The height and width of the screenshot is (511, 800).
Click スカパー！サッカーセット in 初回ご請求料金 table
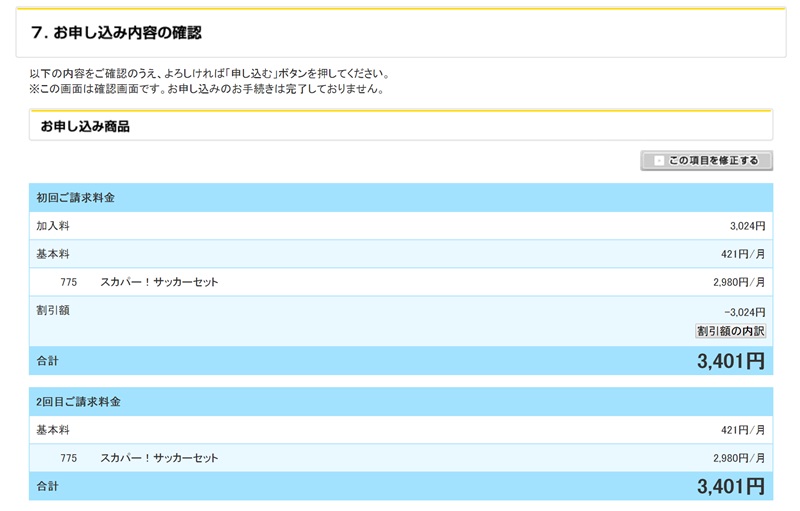click(x=159, y=282)
